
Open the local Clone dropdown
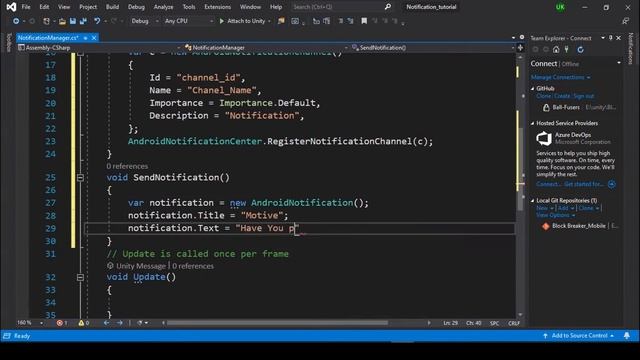[589, 208]
